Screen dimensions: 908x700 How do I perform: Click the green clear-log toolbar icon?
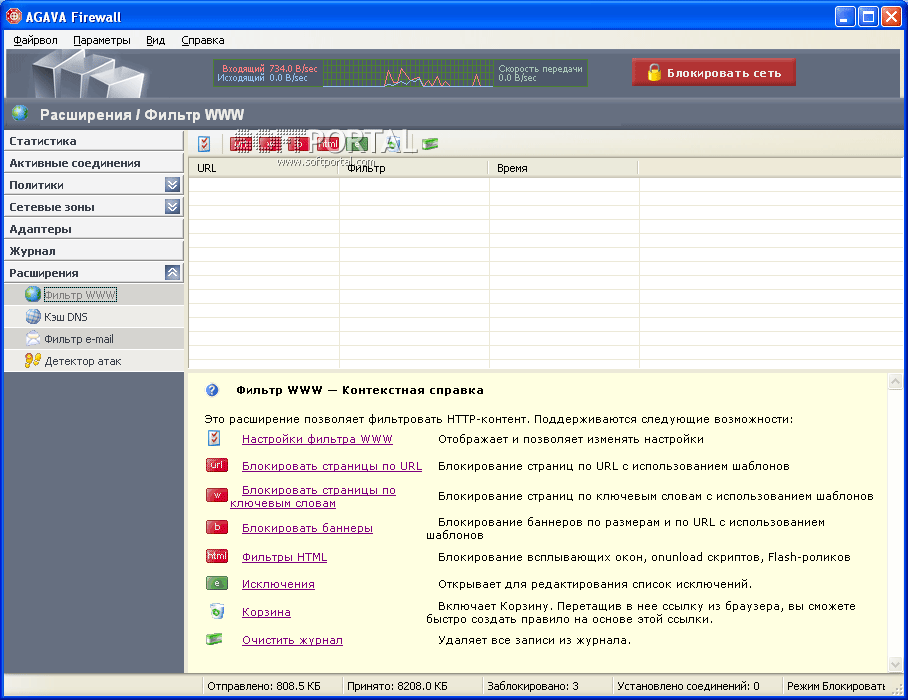[430, 144]
